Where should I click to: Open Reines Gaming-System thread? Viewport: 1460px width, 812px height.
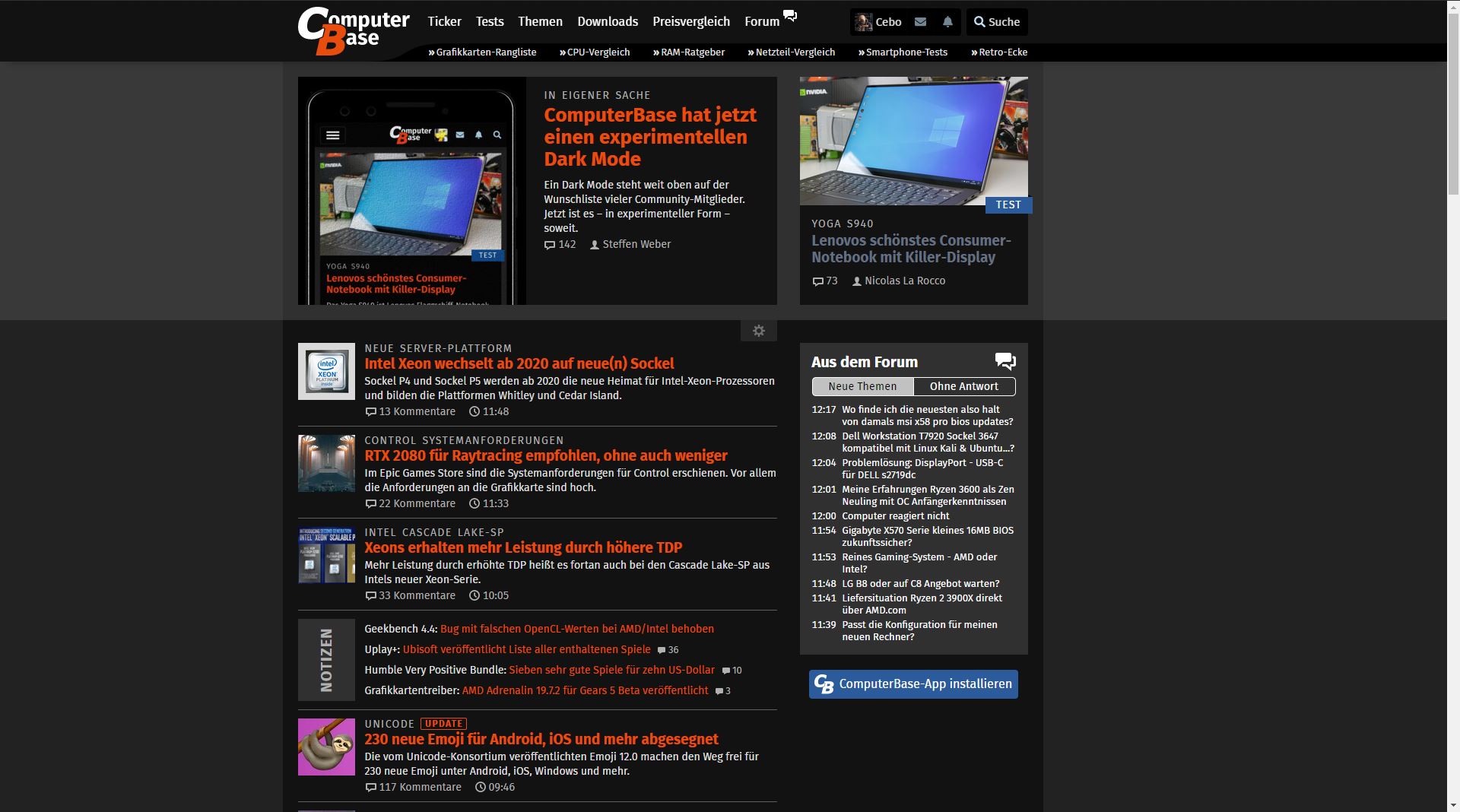pos(919,563)
